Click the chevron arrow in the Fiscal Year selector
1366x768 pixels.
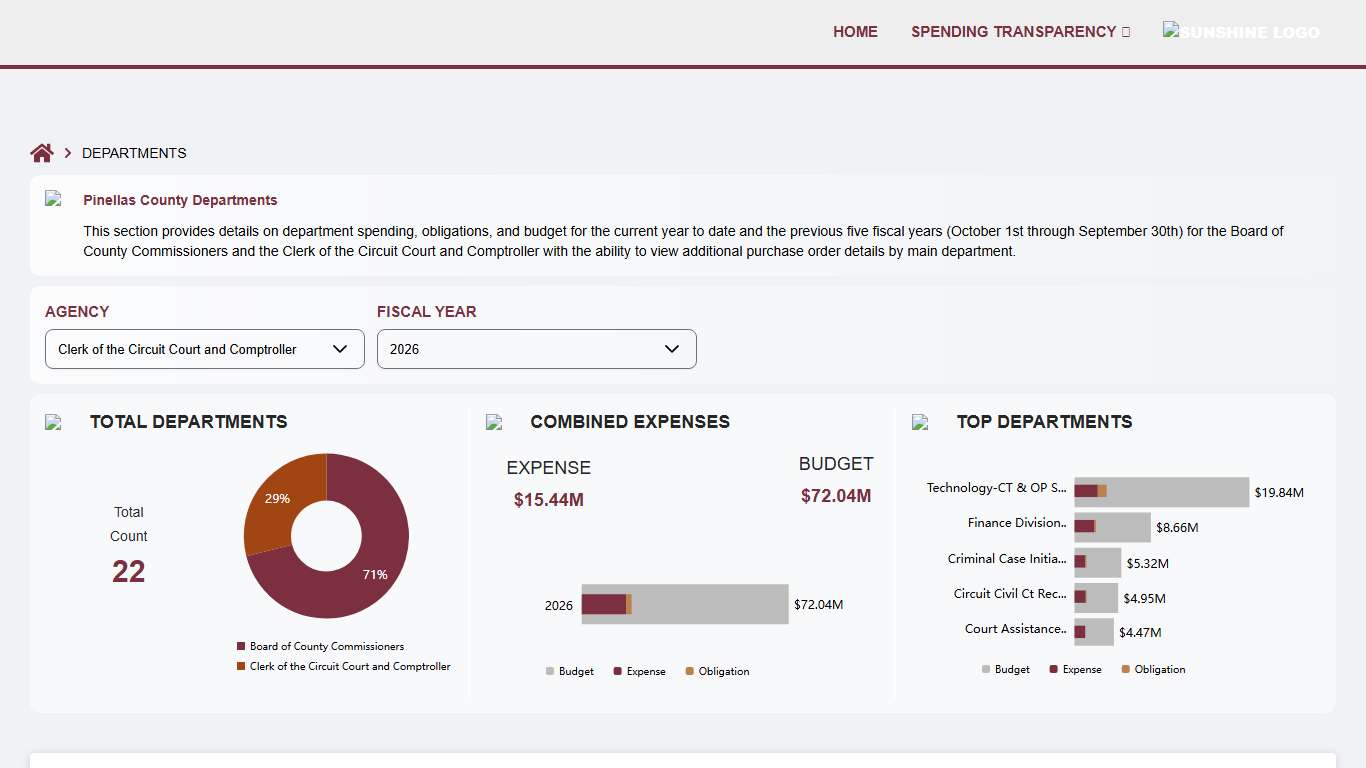click(x=672, y=349)
